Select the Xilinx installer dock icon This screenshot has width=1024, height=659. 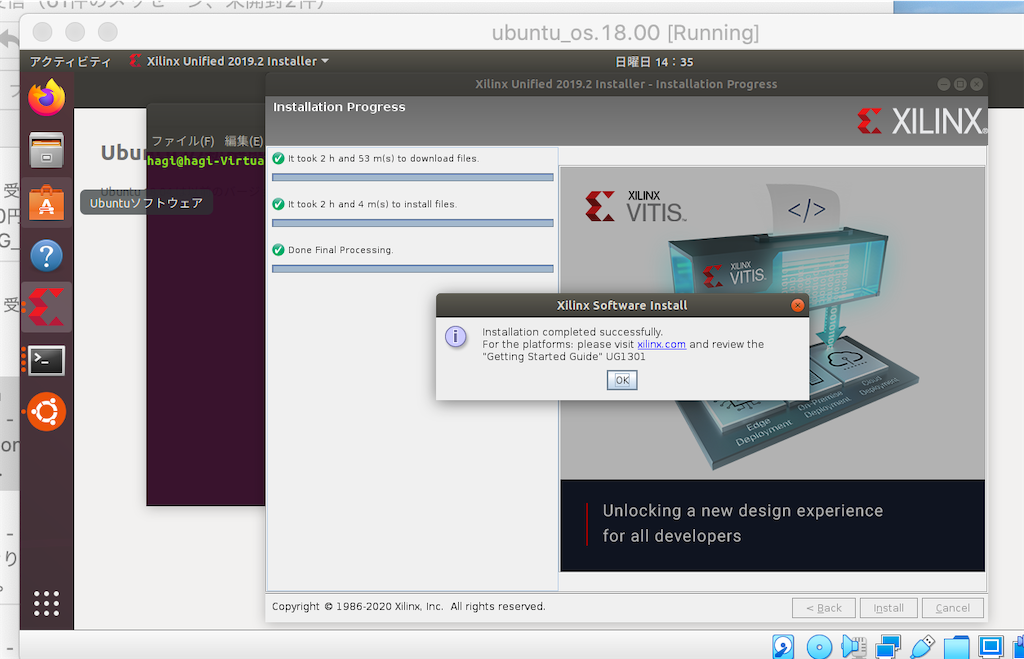click(x=46, y=307)
